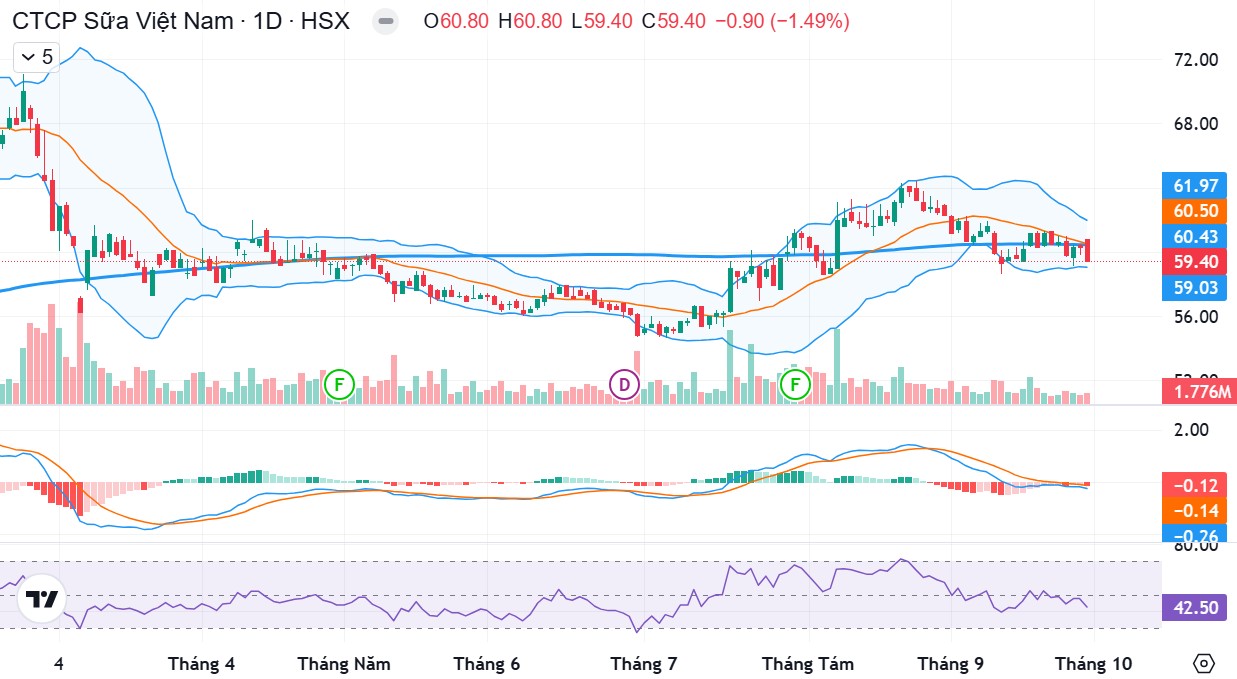Viewport: 1237px width, 679px height.
Task: Click the red −0.12 MACD histogram label
Action: (1195, 485)
